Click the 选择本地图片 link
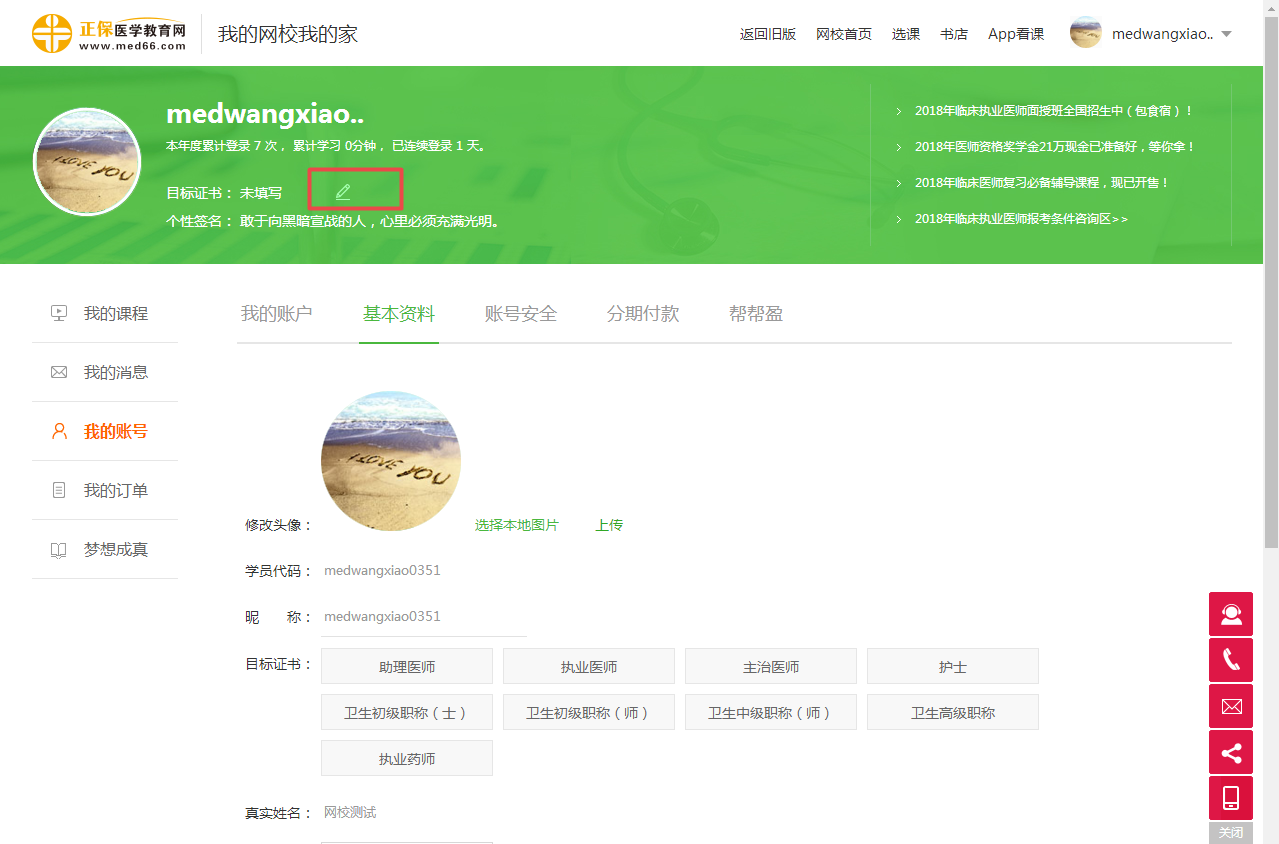Screen dimensions: 1279x844 [x=517, y=525]
